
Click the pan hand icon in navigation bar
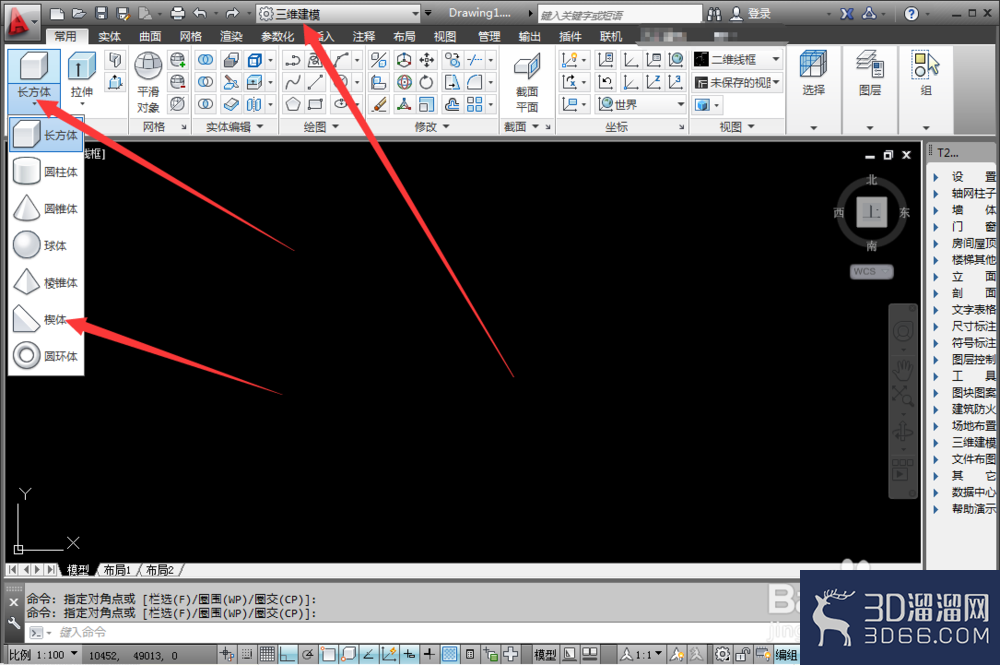902,370
